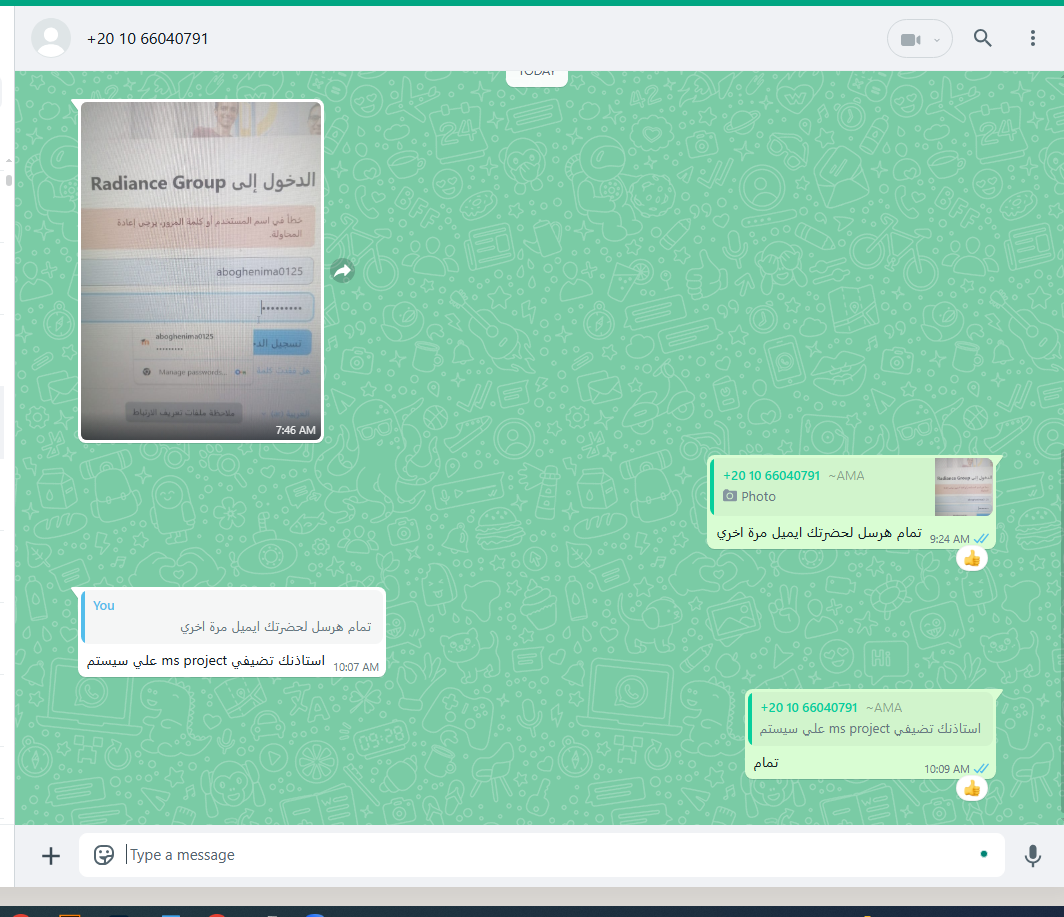Jump to quoted ms project text in 10:09 AM reply

870,729
